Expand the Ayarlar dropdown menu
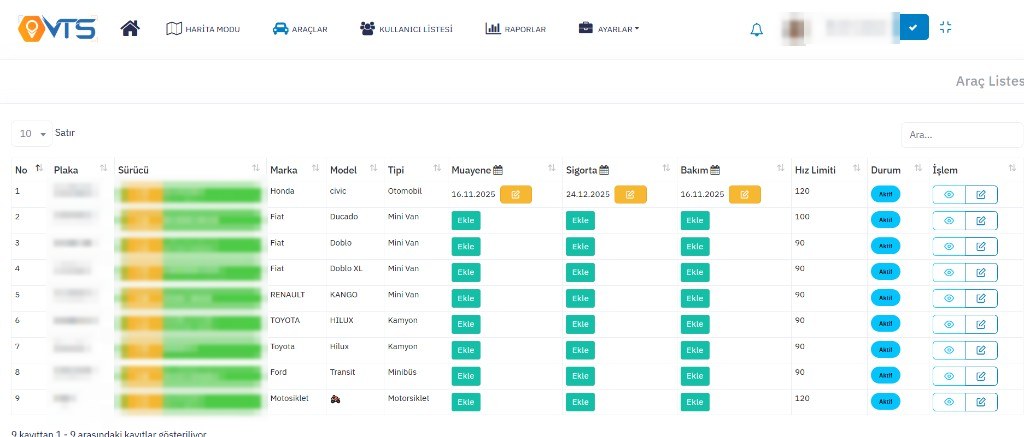The image size is (1024, 437). coord(609,29)
